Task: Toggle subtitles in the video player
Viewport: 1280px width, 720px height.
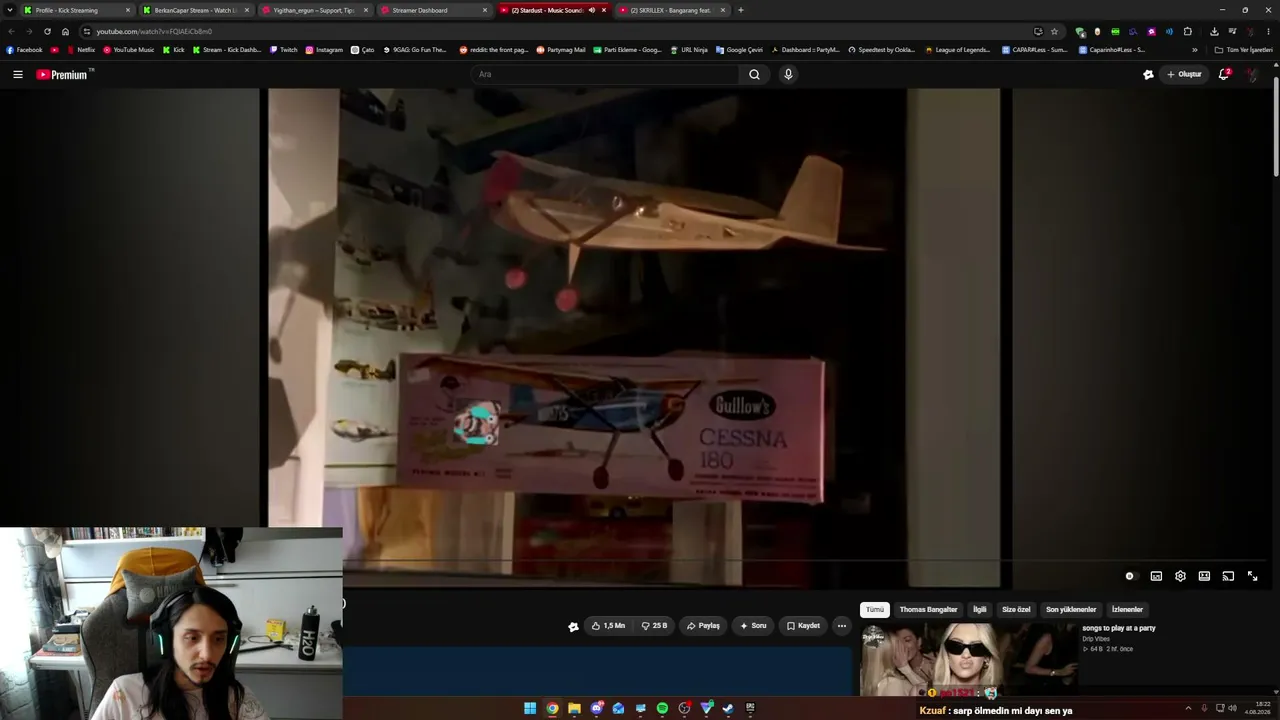Action: [1156, 576]
